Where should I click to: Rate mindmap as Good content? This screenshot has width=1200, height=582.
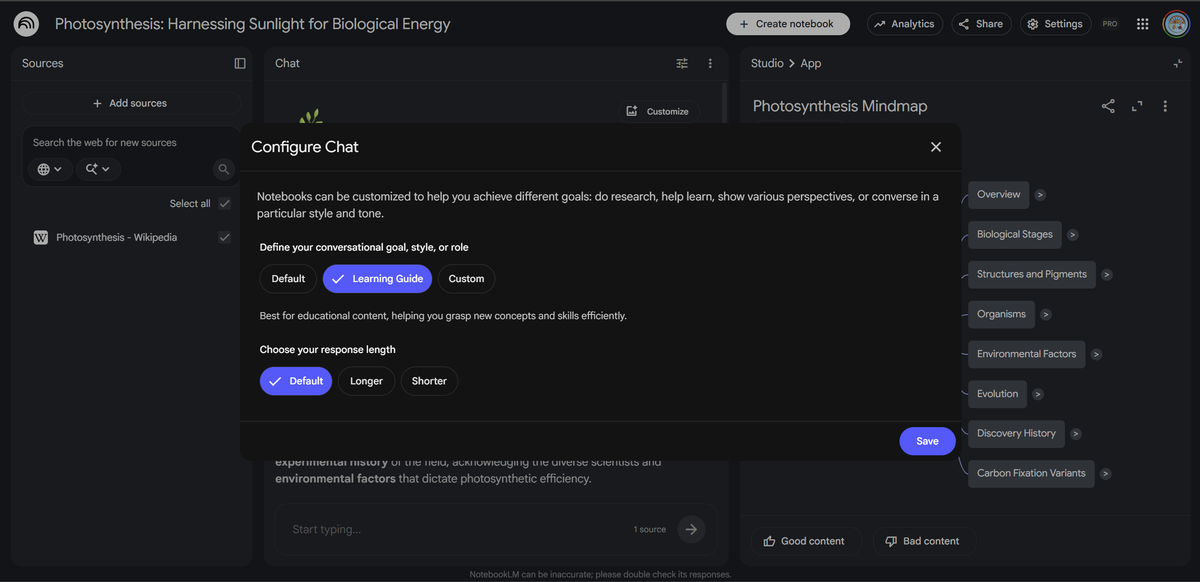click(x=804, y=541)
